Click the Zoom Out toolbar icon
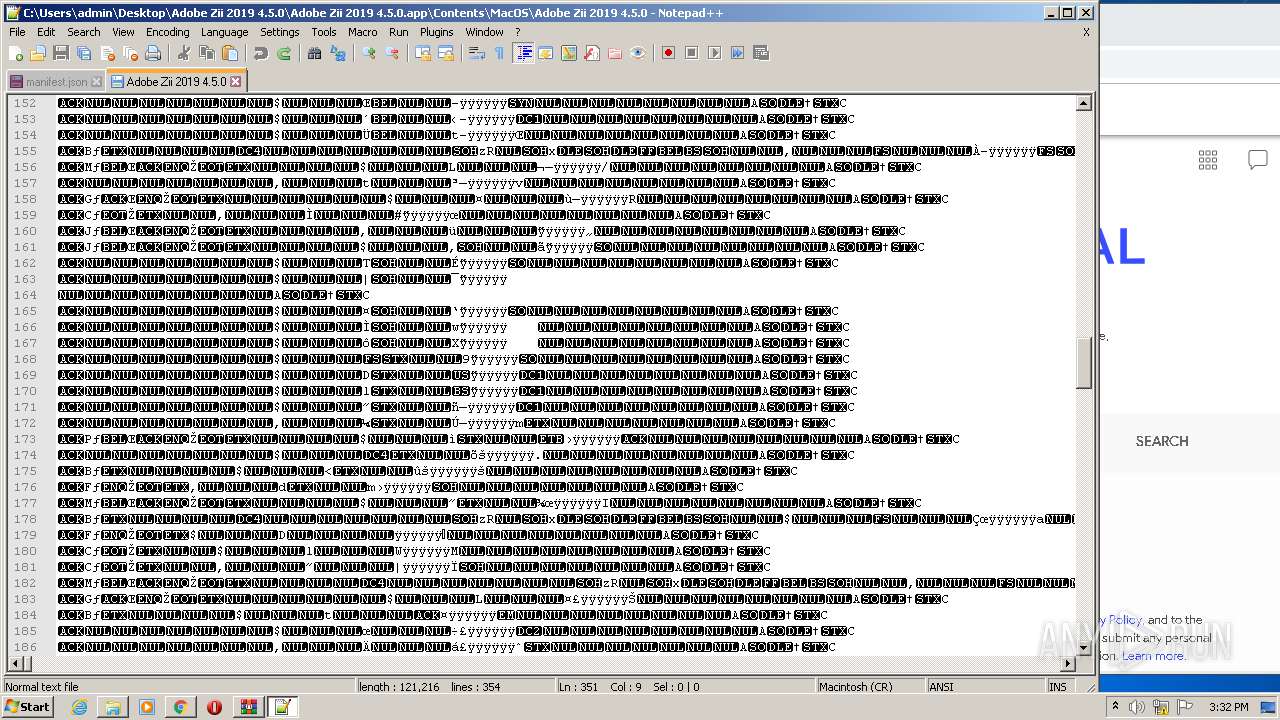This screenshot has height=720, width=1280. 392,53
